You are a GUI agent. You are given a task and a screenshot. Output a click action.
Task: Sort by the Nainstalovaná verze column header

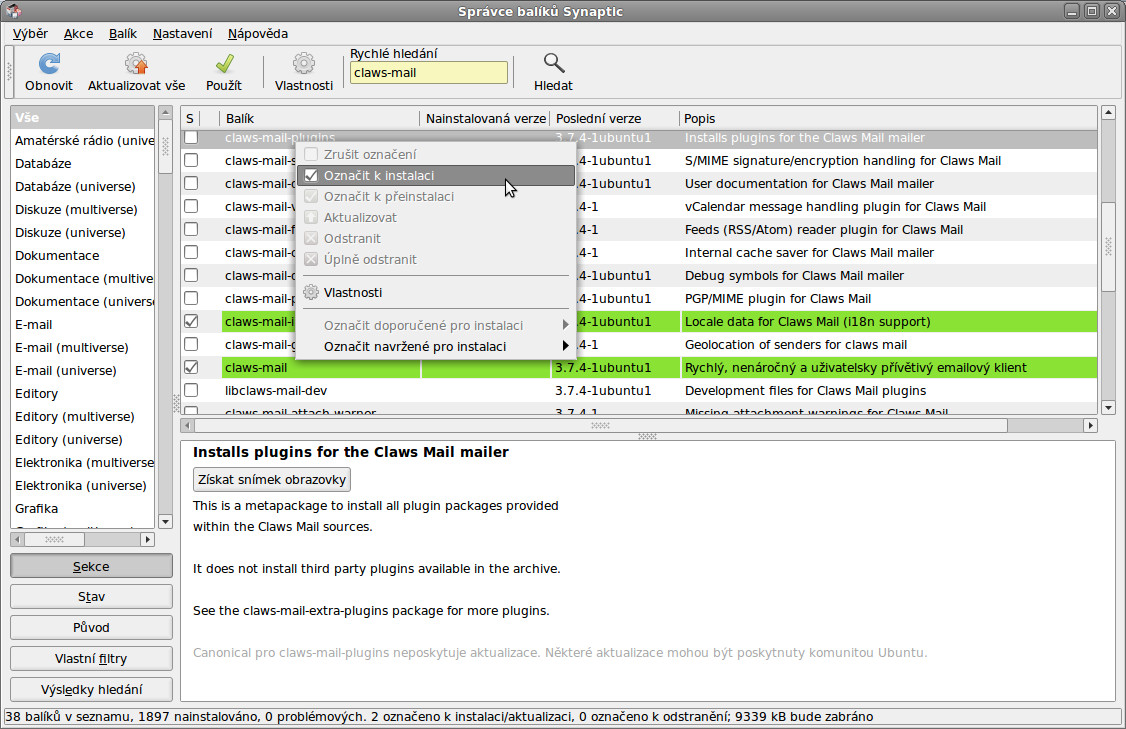click(485, 119)
